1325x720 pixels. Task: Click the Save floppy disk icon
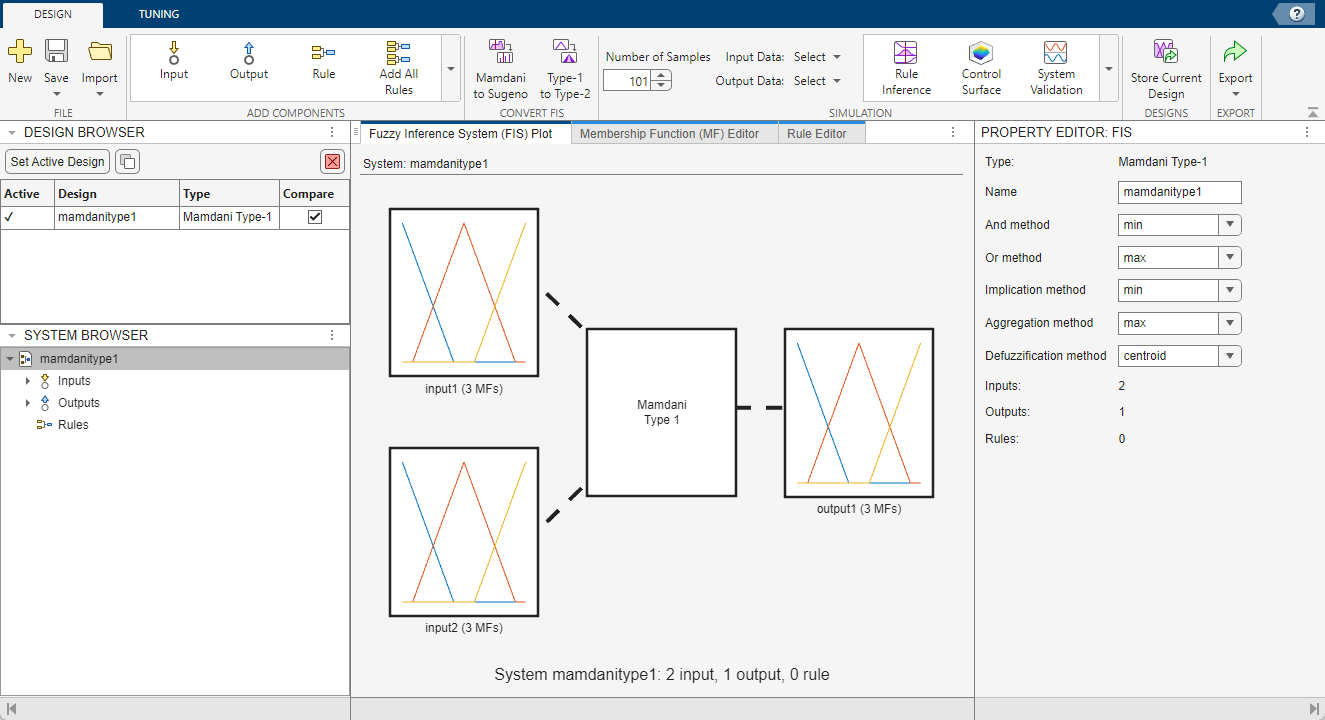click(x=56, y=51)
